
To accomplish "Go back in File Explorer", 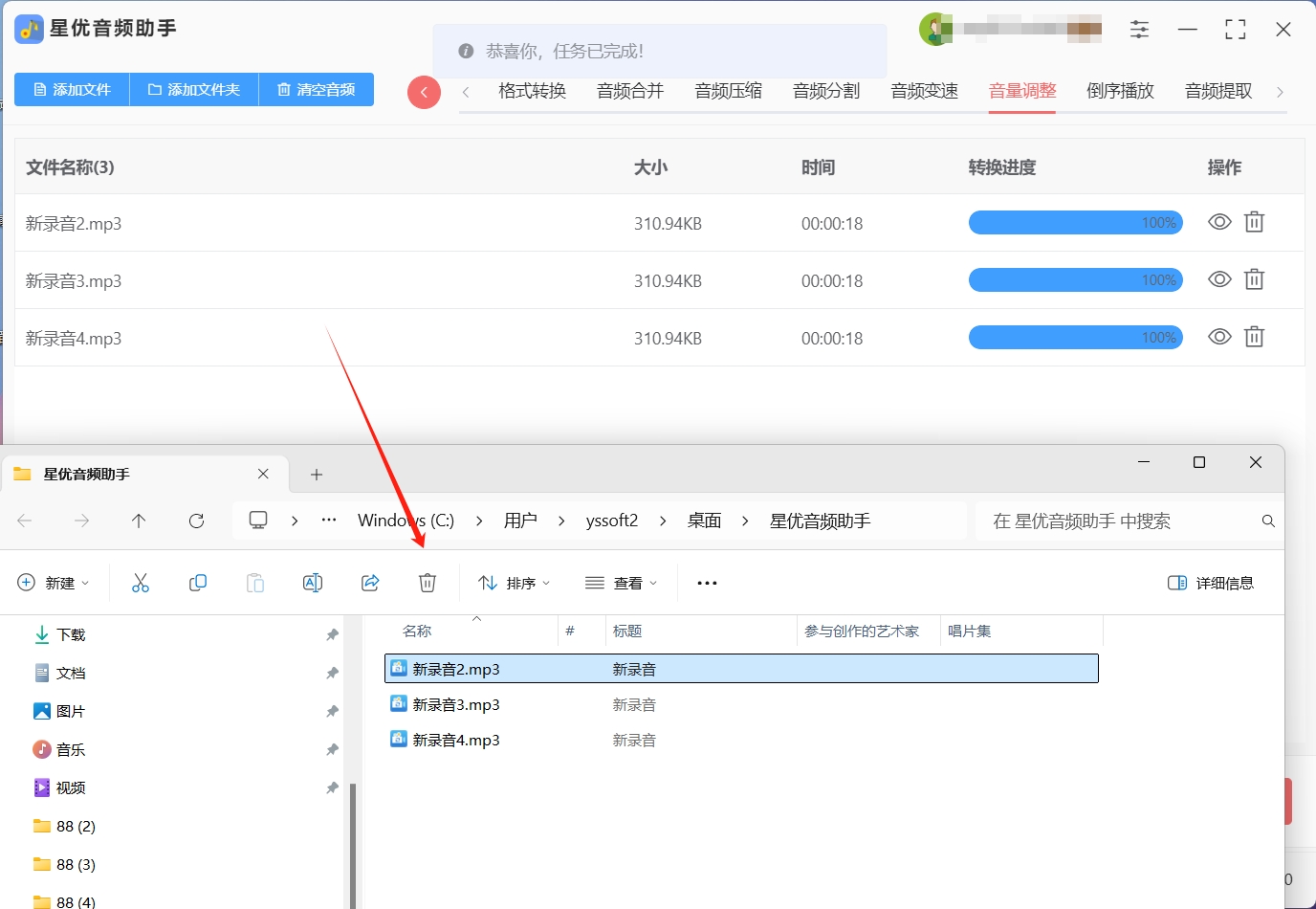I will (x=25, y=521).
